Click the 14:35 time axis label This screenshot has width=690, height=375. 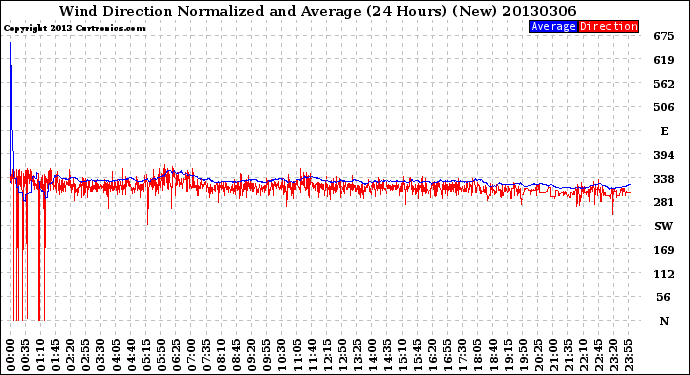click(x=387, y=355)
